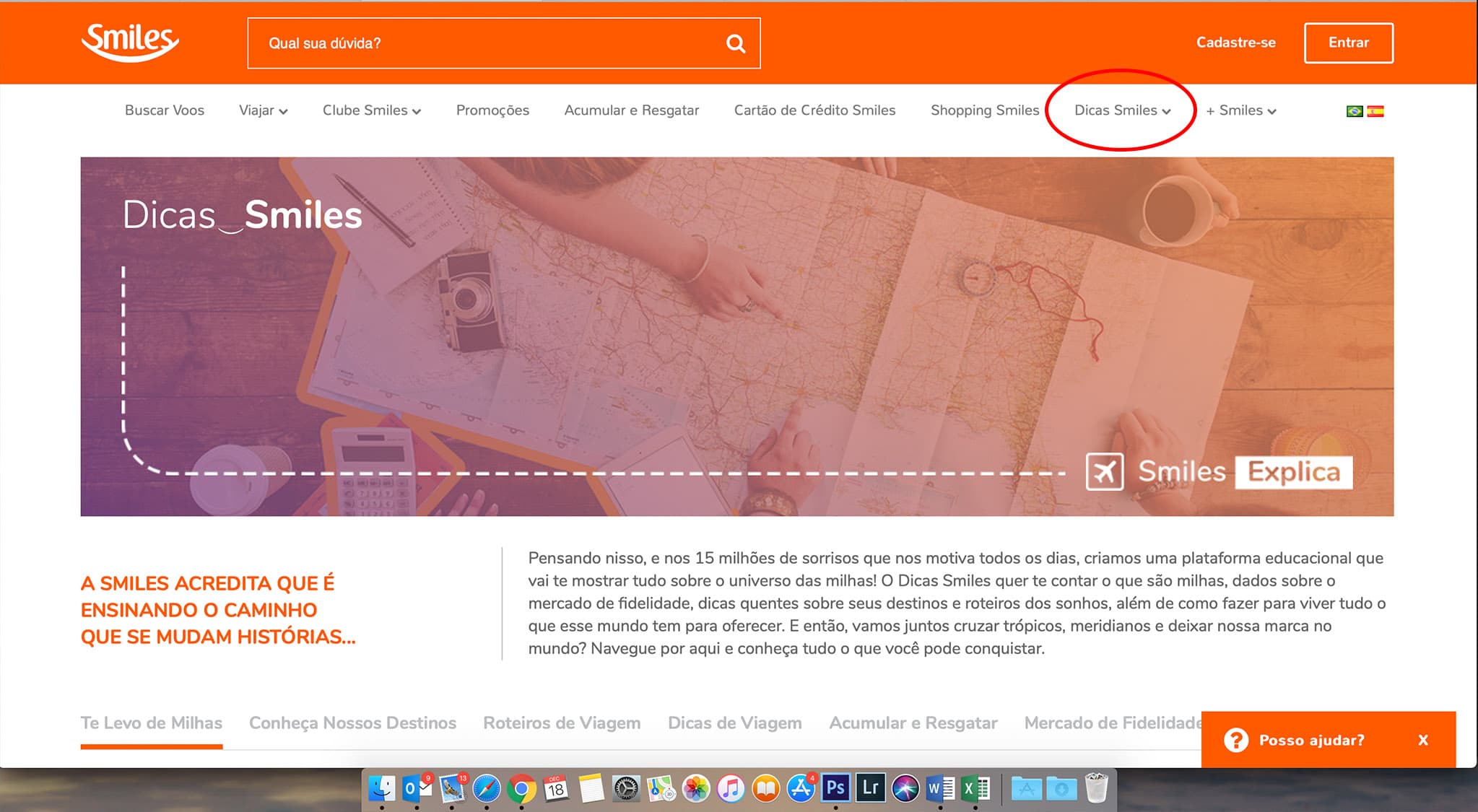The width and height of the screenshot is (1478, 812).
Task: Click the Smiles Explica airplane icon
Action: coord(1104,471)
